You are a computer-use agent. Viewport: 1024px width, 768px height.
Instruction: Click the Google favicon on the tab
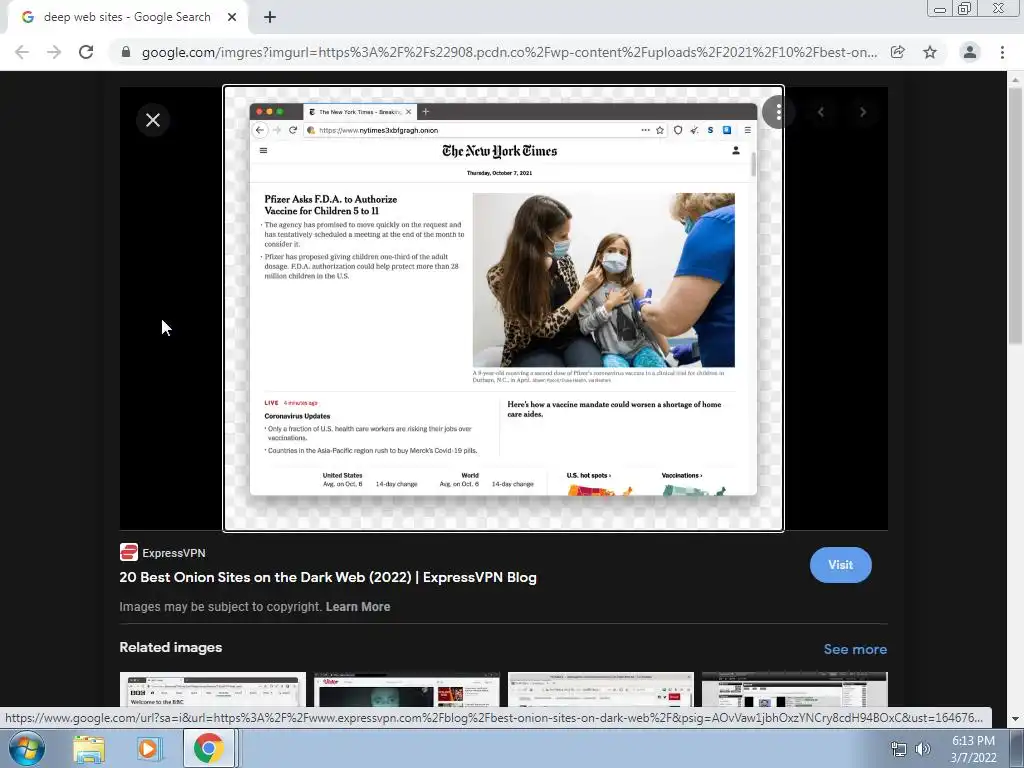click(x=27, y=17)
